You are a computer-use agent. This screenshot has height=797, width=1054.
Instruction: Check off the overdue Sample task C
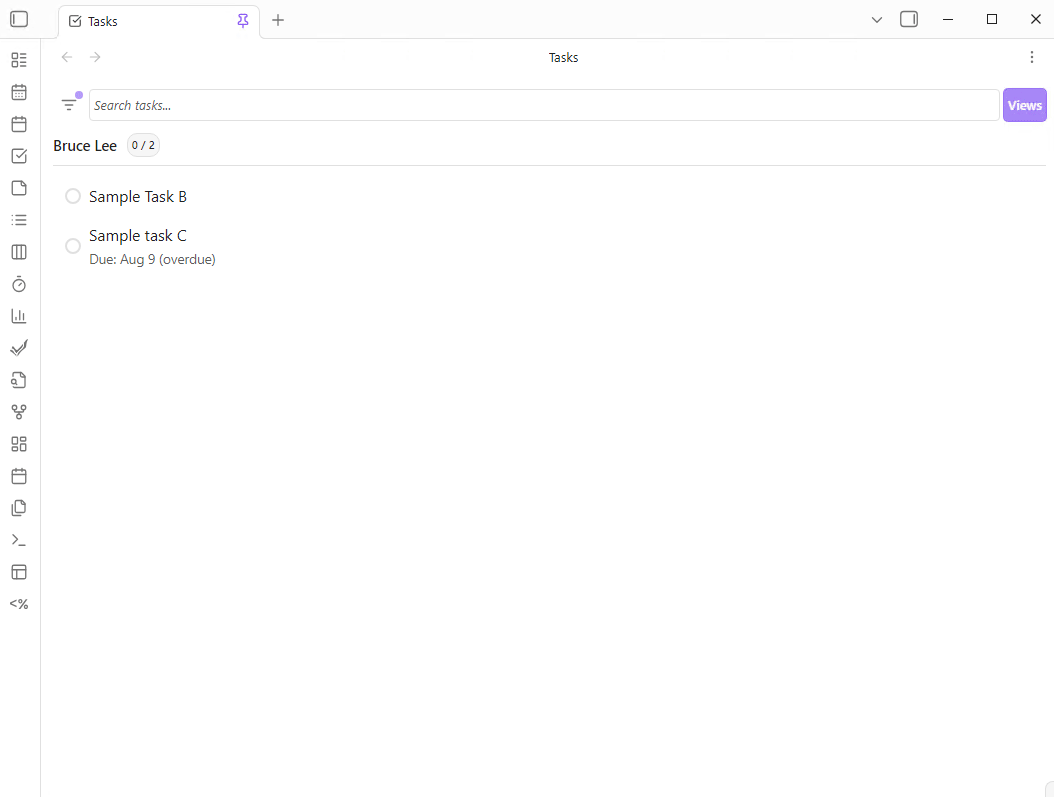[72, 245]
